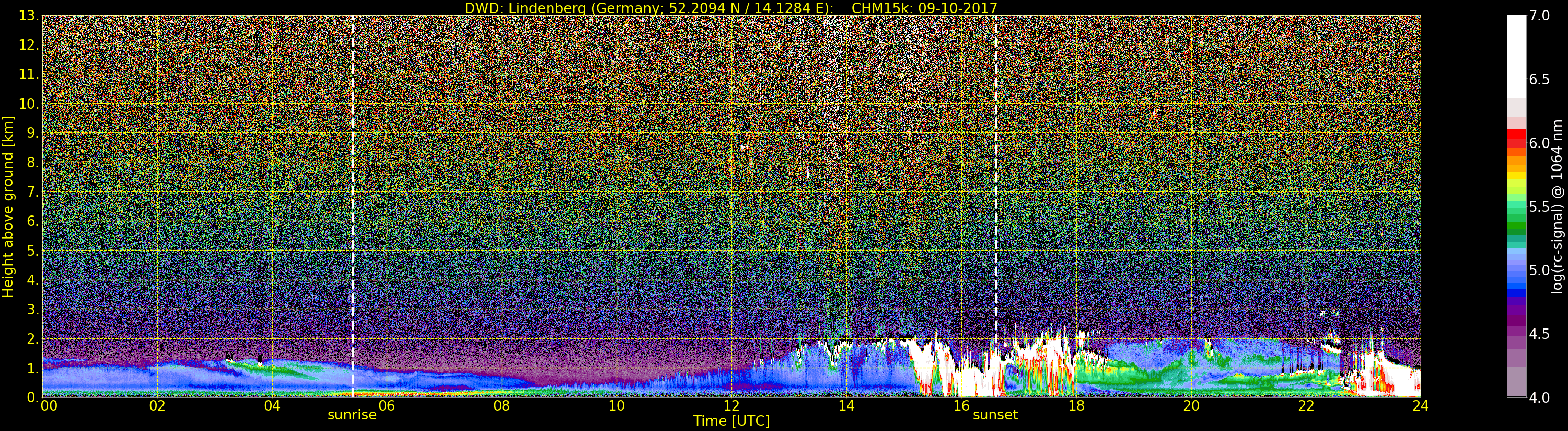Click the white dashed sunrise marker line
This screenshot has width=1568, height=431.
pos(353,206)
